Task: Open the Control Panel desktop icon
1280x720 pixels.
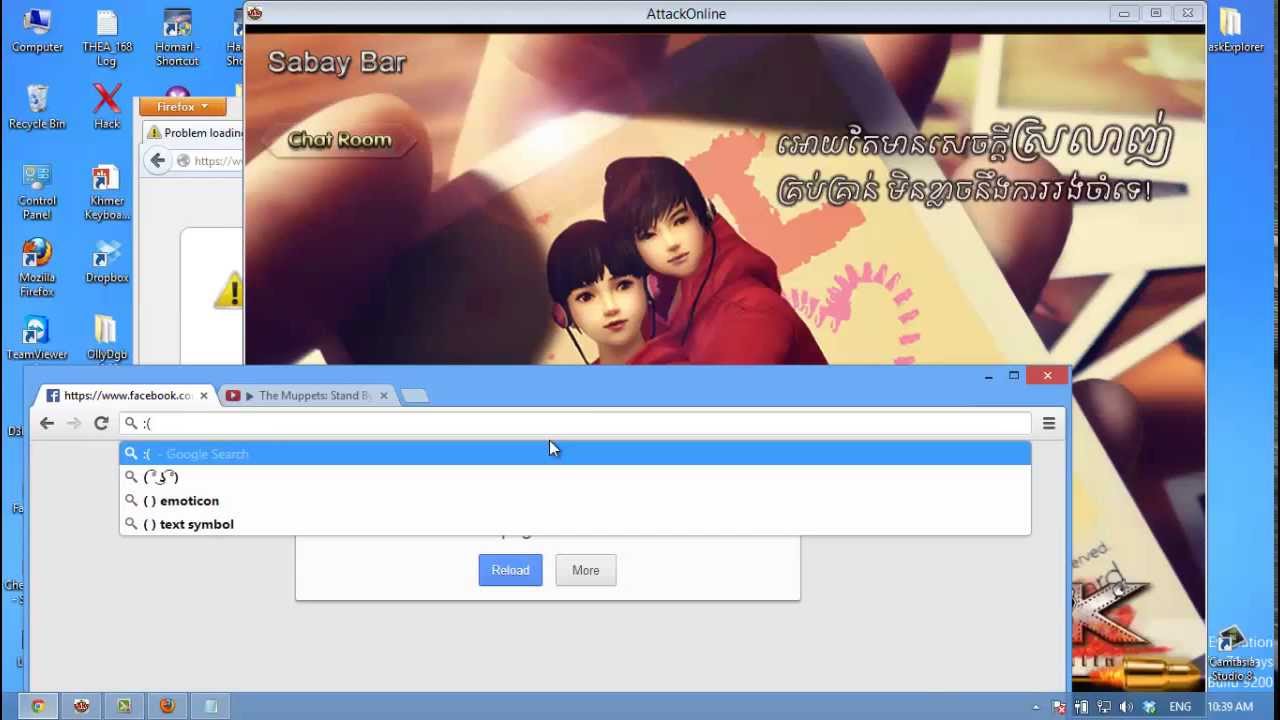Action: pos(37,192)
